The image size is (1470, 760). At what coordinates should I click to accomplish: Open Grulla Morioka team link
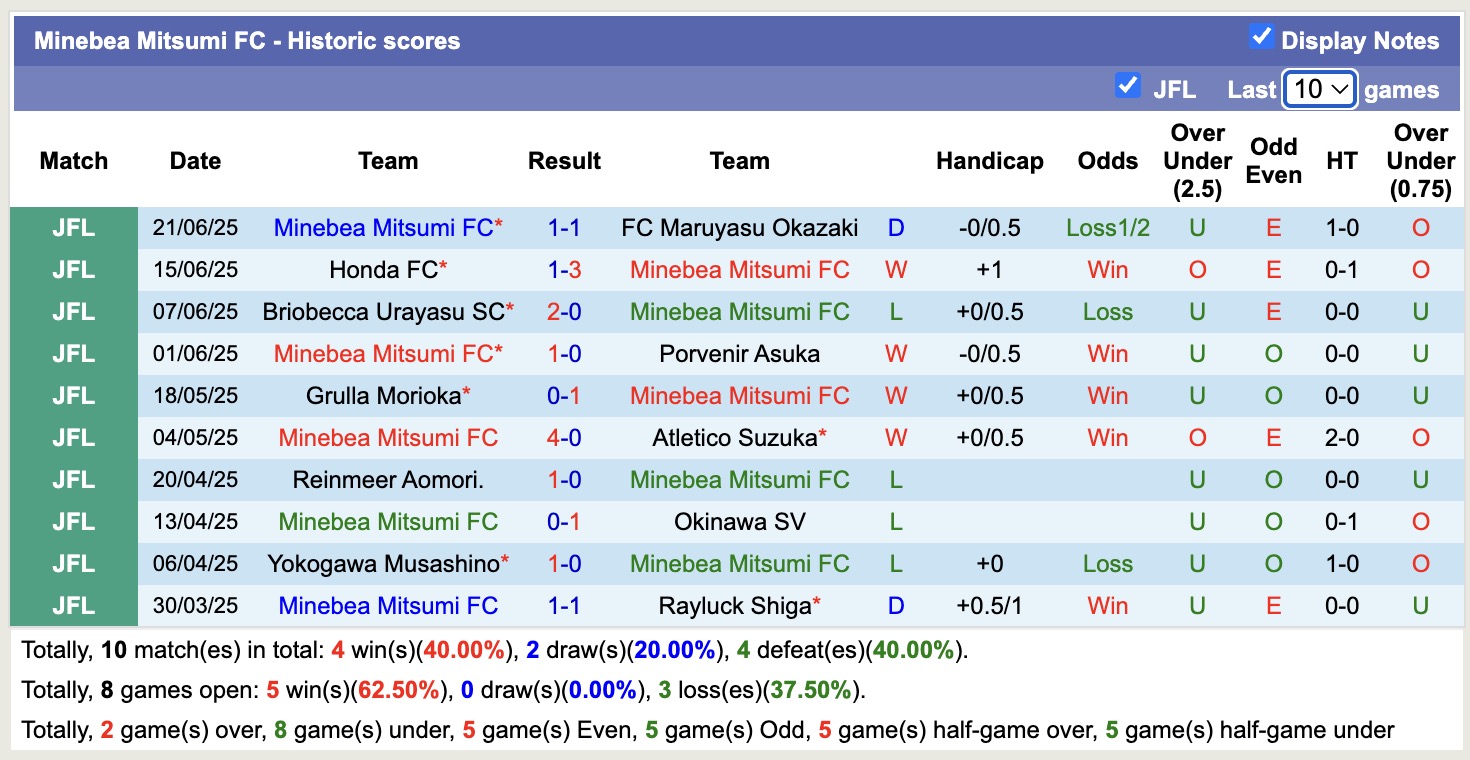click(x=383, y=396)
